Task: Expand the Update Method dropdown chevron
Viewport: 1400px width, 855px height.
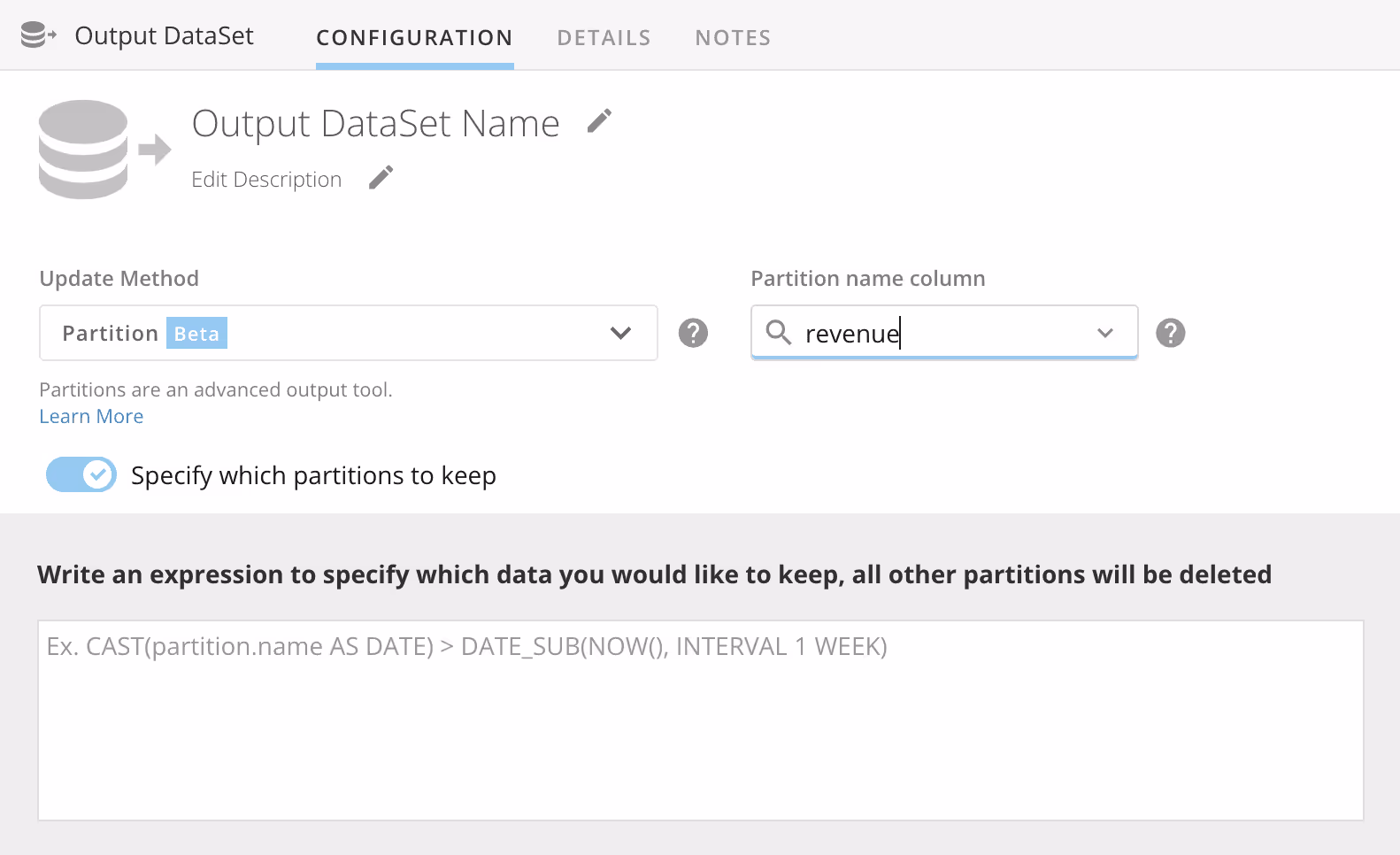Action: (x=620, y=333)
